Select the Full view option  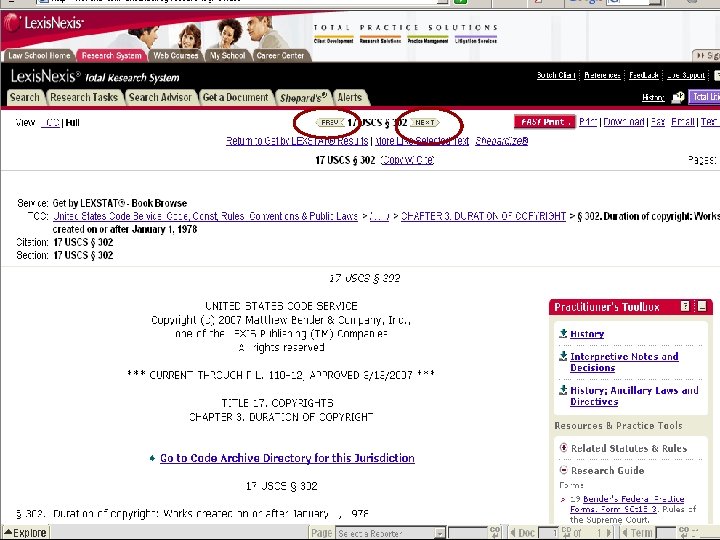(73, 123)
